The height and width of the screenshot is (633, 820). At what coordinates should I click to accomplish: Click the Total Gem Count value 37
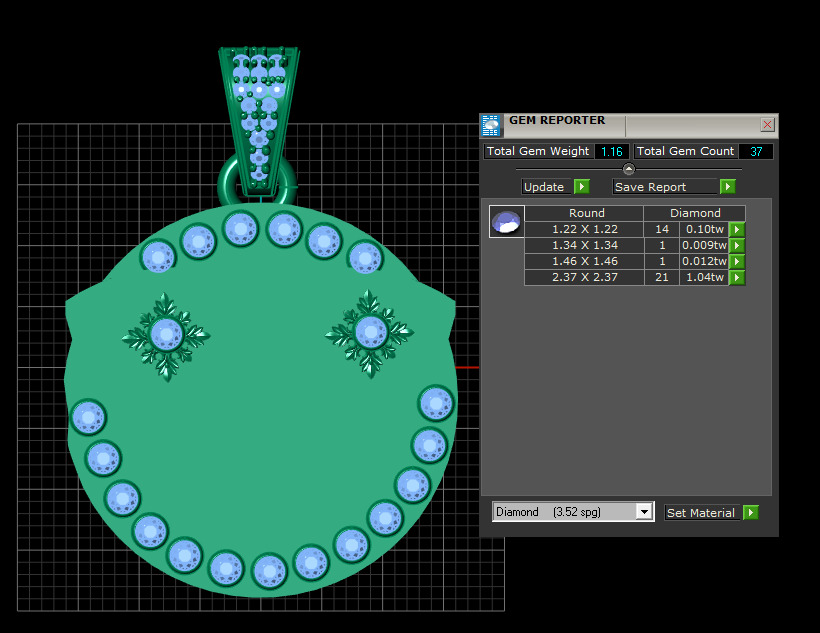756,152
